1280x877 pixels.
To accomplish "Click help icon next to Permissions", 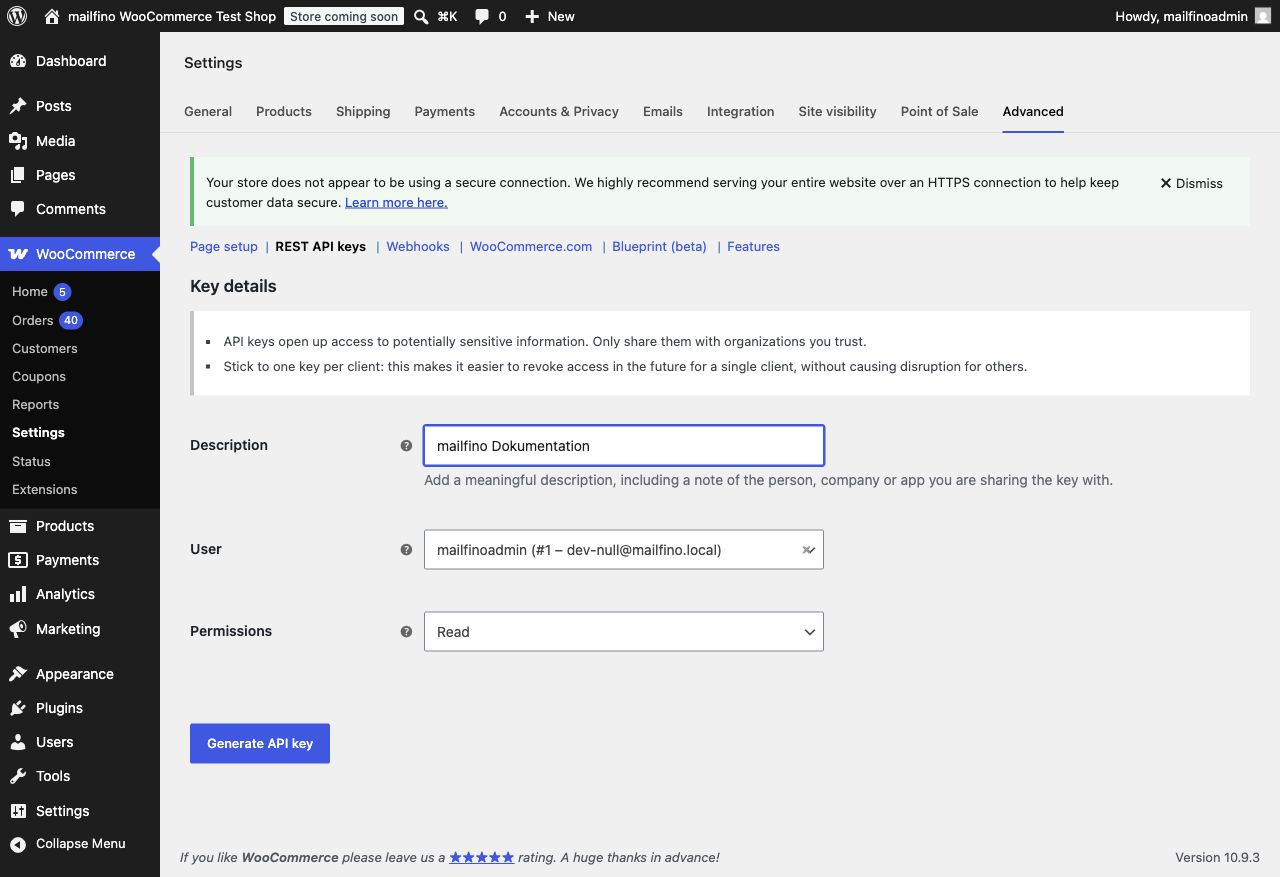I will 406,632.
